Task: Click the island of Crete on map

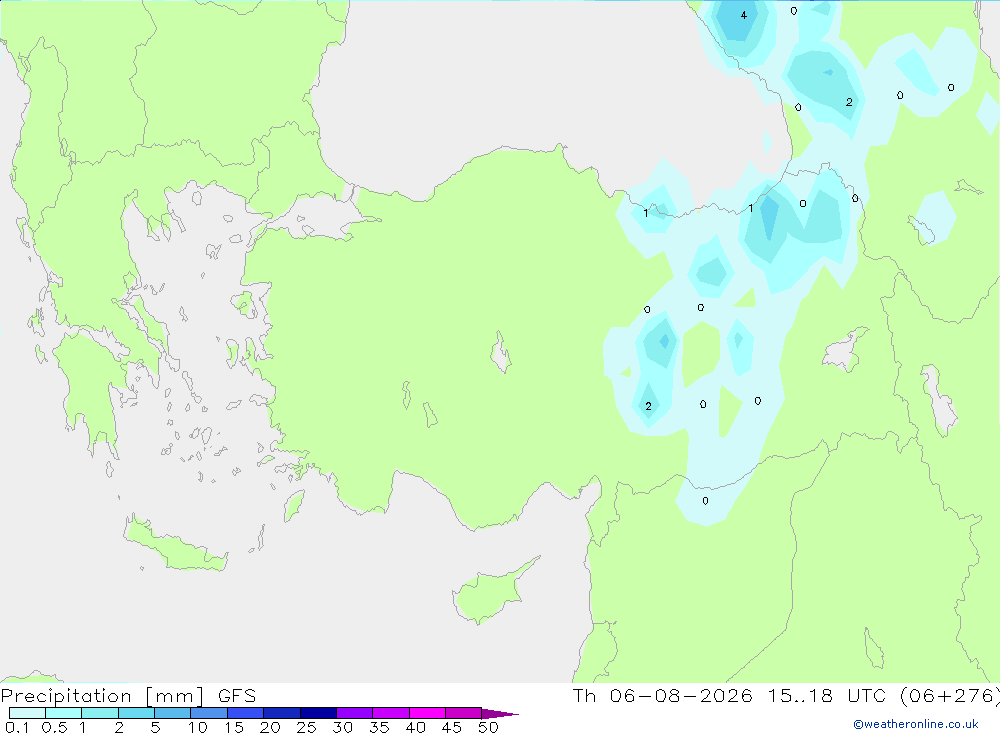Action: click(x=175, y=542)
